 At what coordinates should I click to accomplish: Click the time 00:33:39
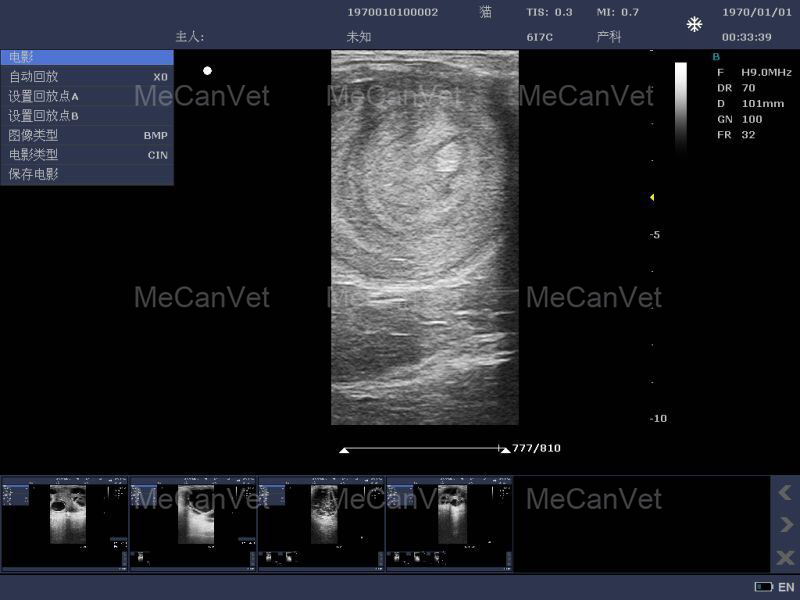click(x=746, y=37)
